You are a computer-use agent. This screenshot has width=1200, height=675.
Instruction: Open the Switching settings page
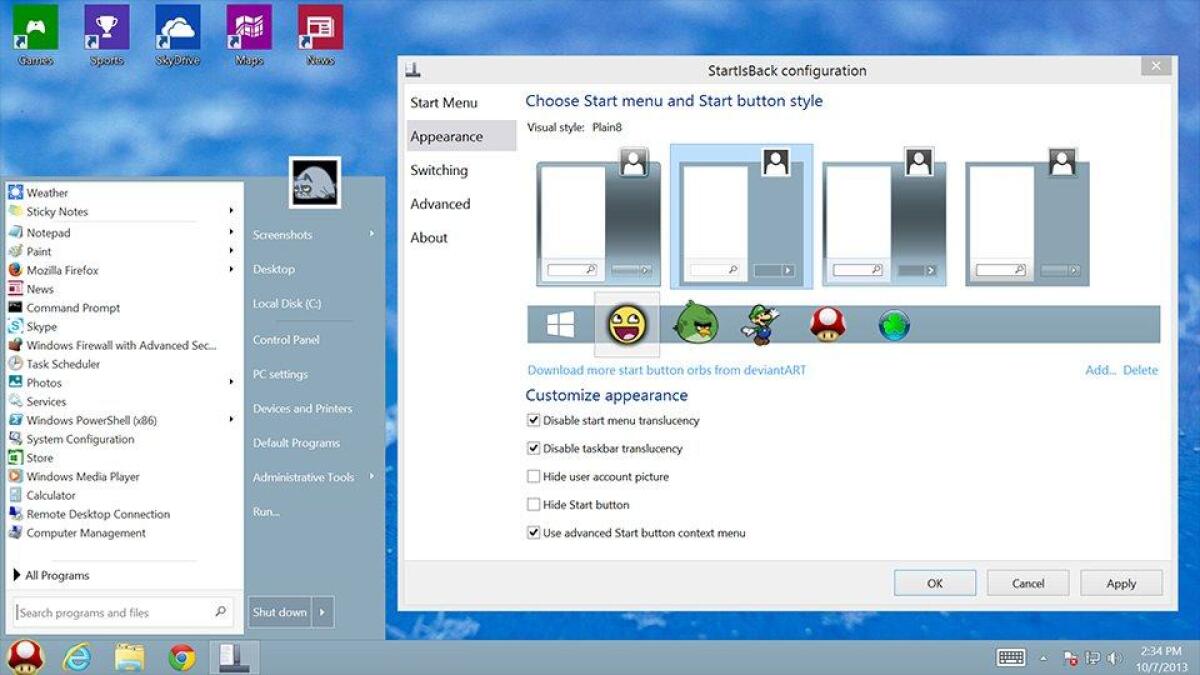(x=439, y=170)
